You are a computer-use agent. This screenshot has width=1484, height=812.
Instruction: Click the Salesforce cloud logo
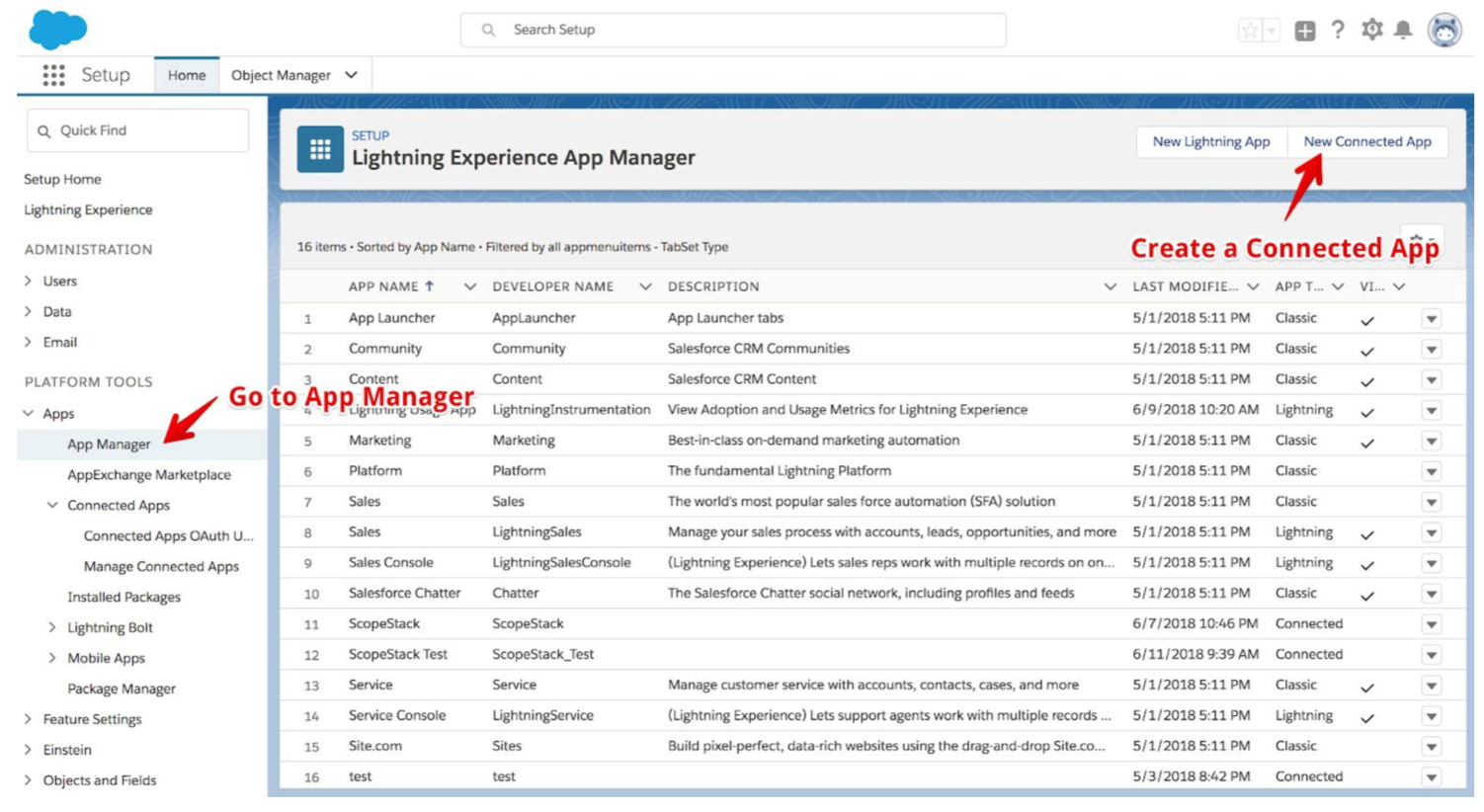57,30
